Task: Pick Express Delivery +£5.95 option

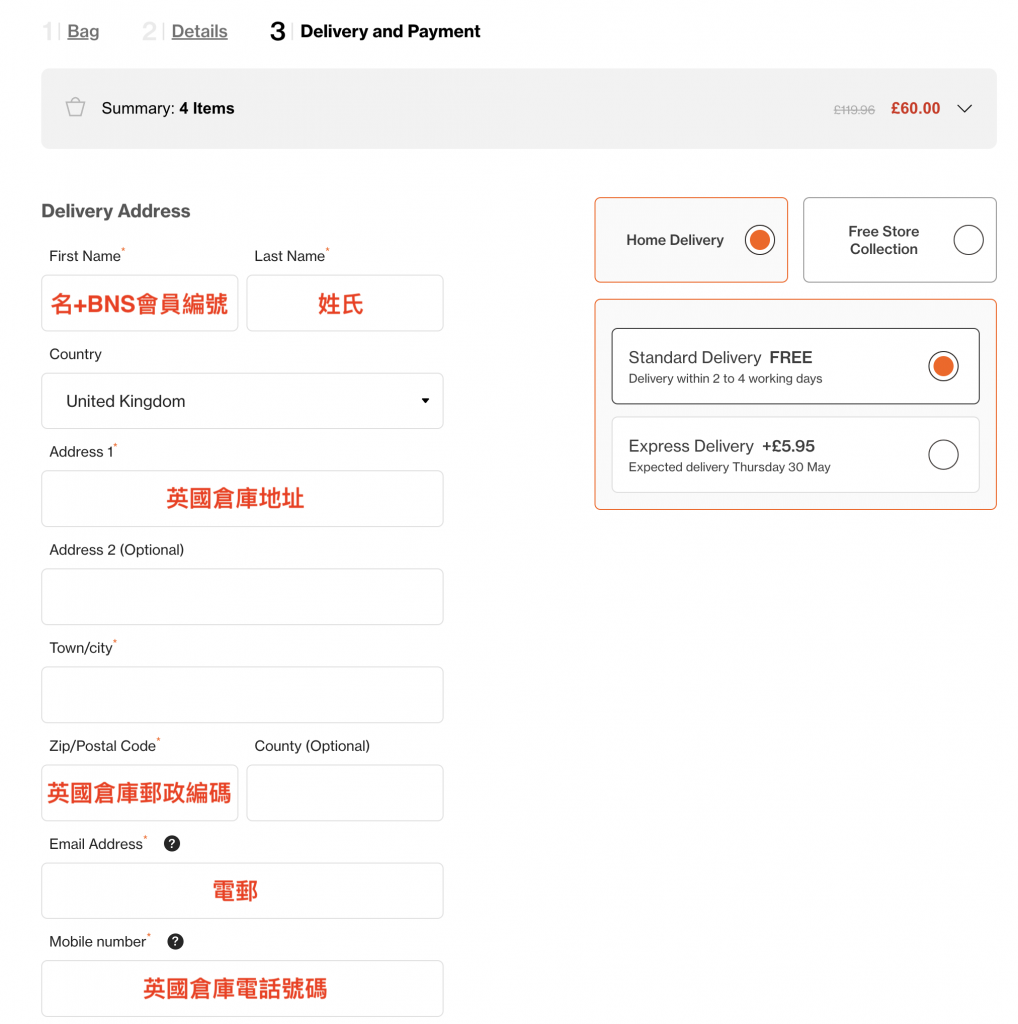Action: click(x=942, y=455)
